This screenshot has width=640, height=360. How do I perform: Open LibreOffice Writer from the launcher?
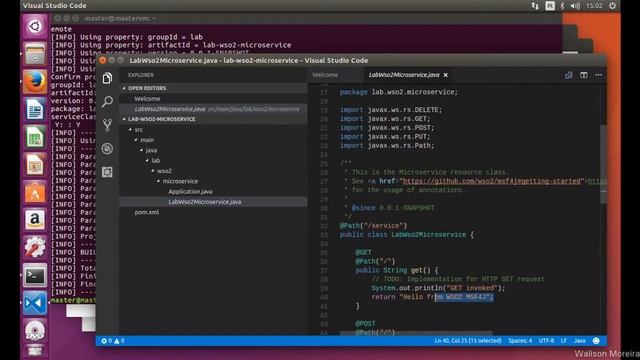[35, 109]
